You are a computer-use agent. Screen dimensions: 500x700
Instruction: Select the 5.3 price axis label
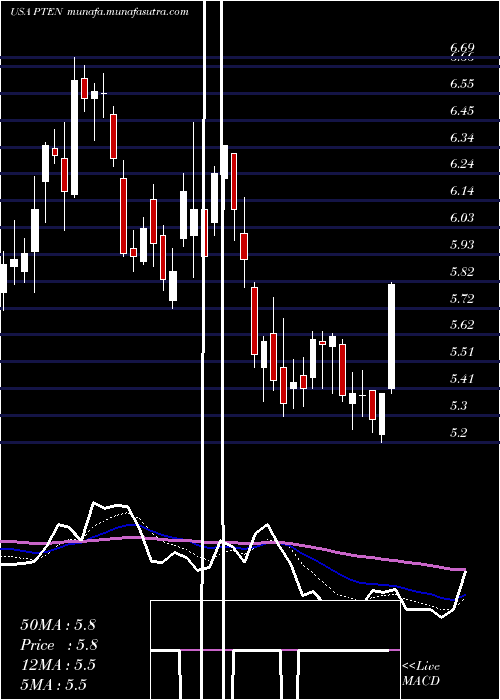458,405
